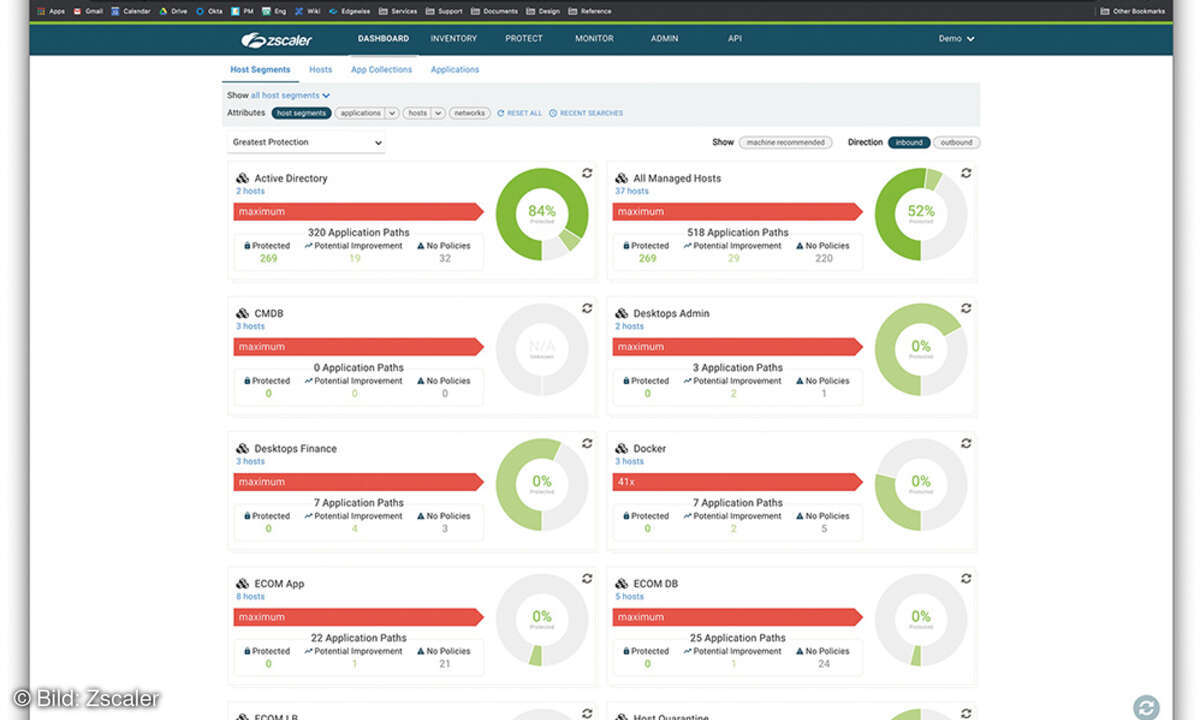The image size is (1200, 720).
Task: Open the 8 hosts link under ECOM App
Action: pos(250,596)
